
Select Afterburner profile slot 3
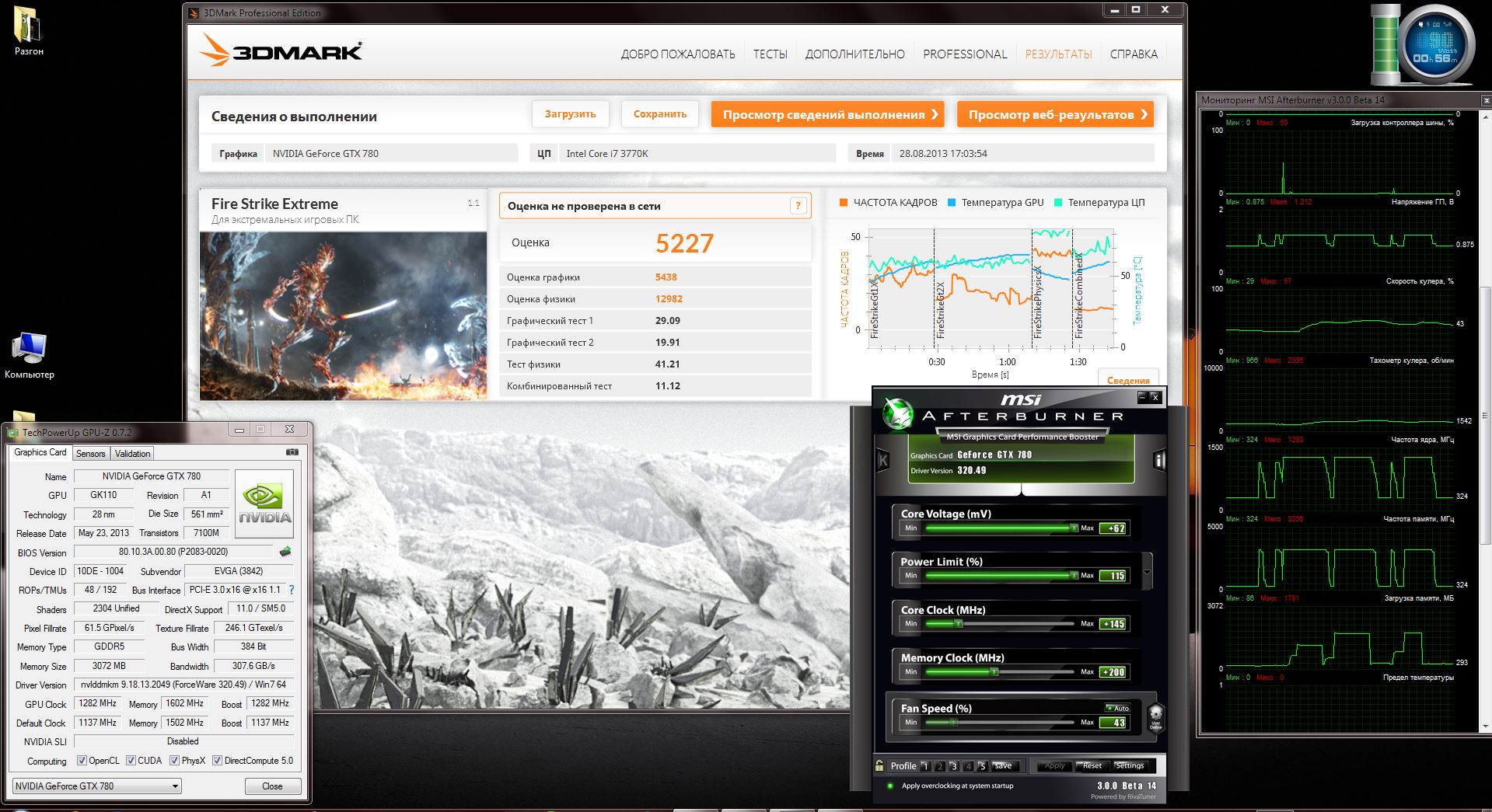[953, 766]
